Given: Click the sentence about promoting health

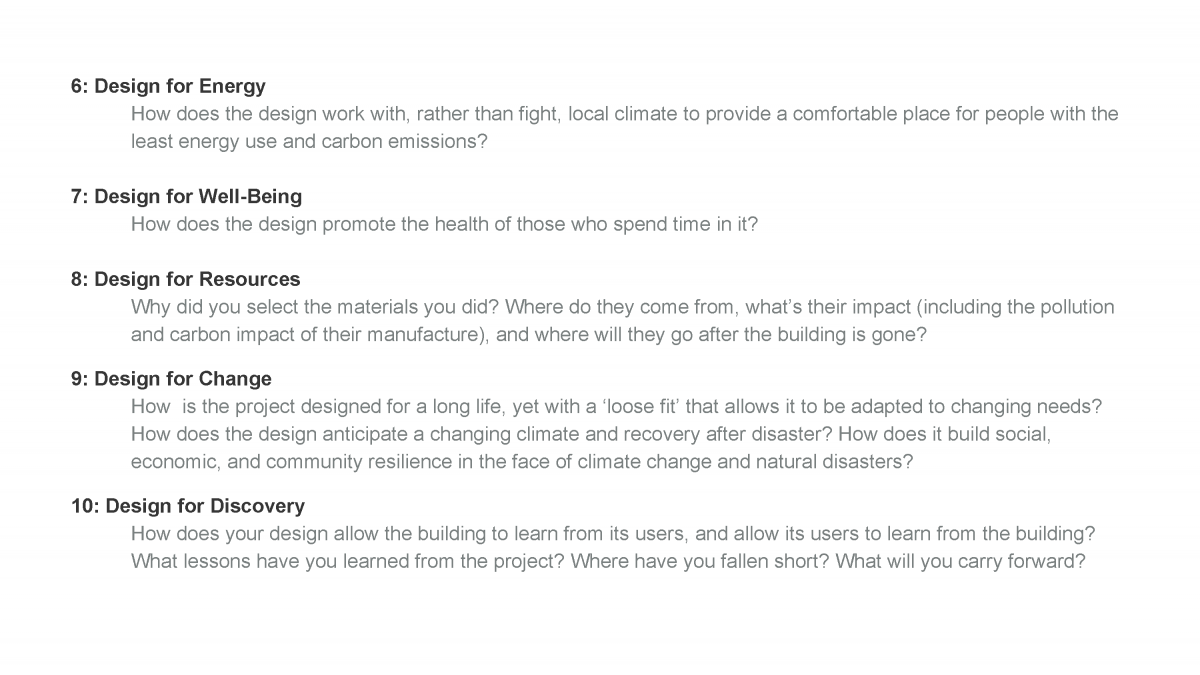Looking at the screenshot, I should (x=445, y=224).
